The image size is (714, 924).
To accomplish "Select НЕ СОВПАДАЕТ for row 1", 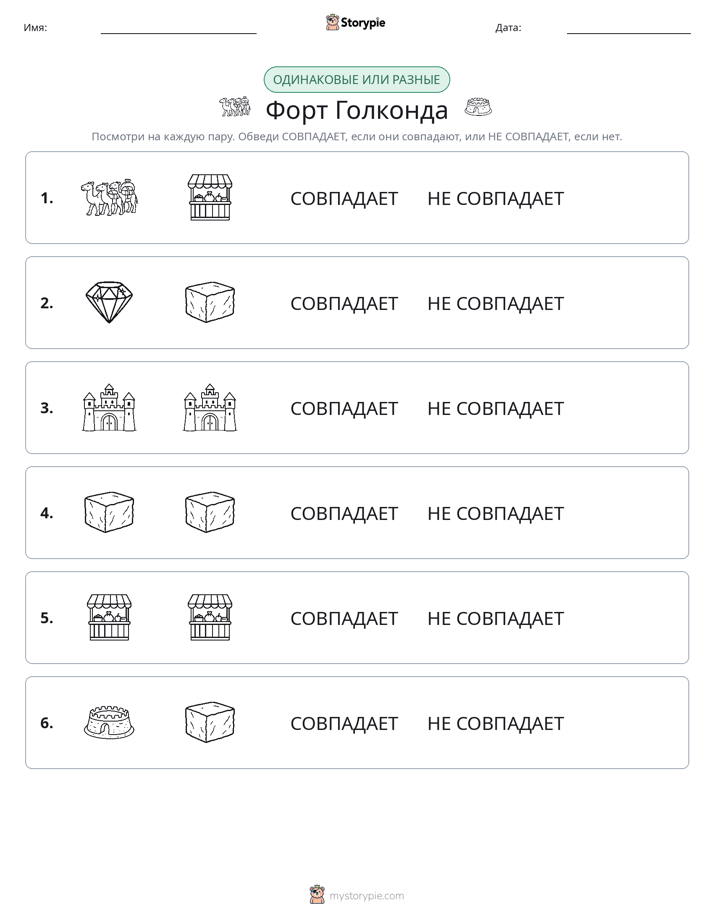I will coord(495,199).
